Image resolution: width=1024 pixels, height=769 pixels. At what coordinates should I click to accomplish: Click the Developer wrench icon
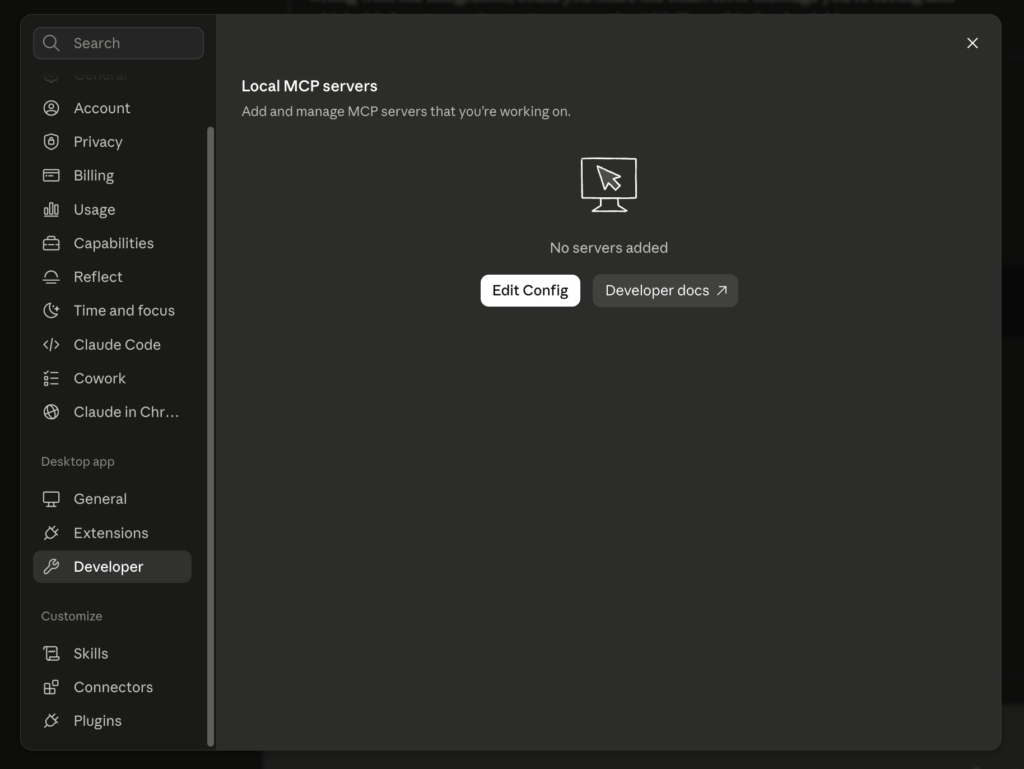tap(51, 567)
